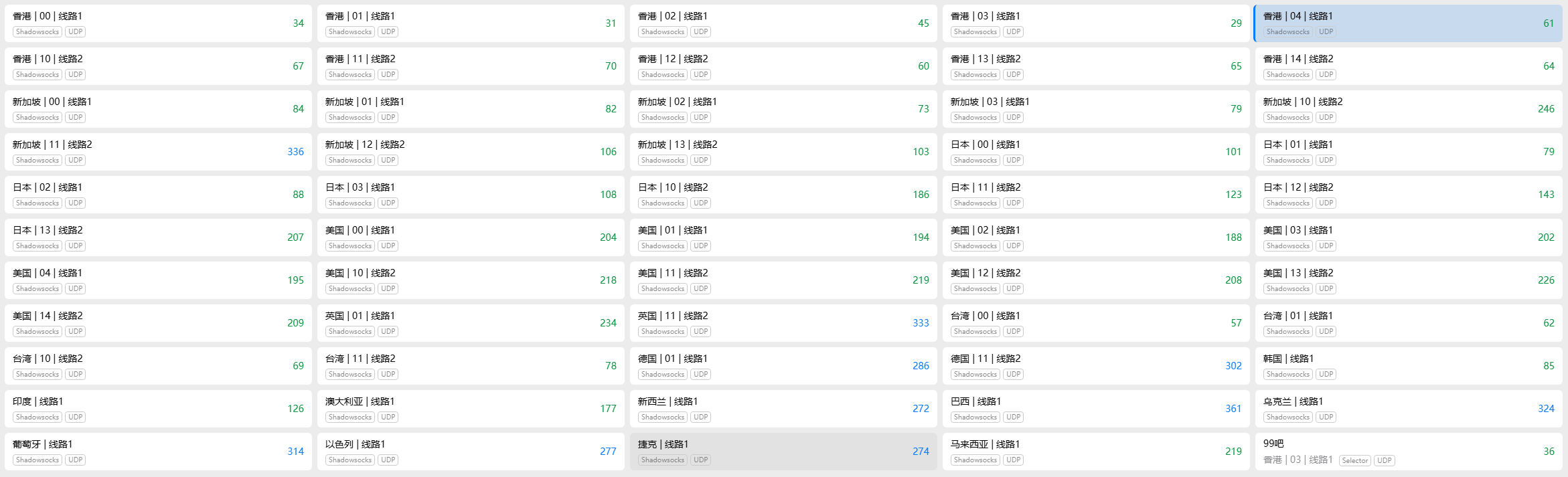The image size is (1568, 477).
Task: Select 日本 | 00 | 线路1 node
Action: click(x=1096, y=152)
